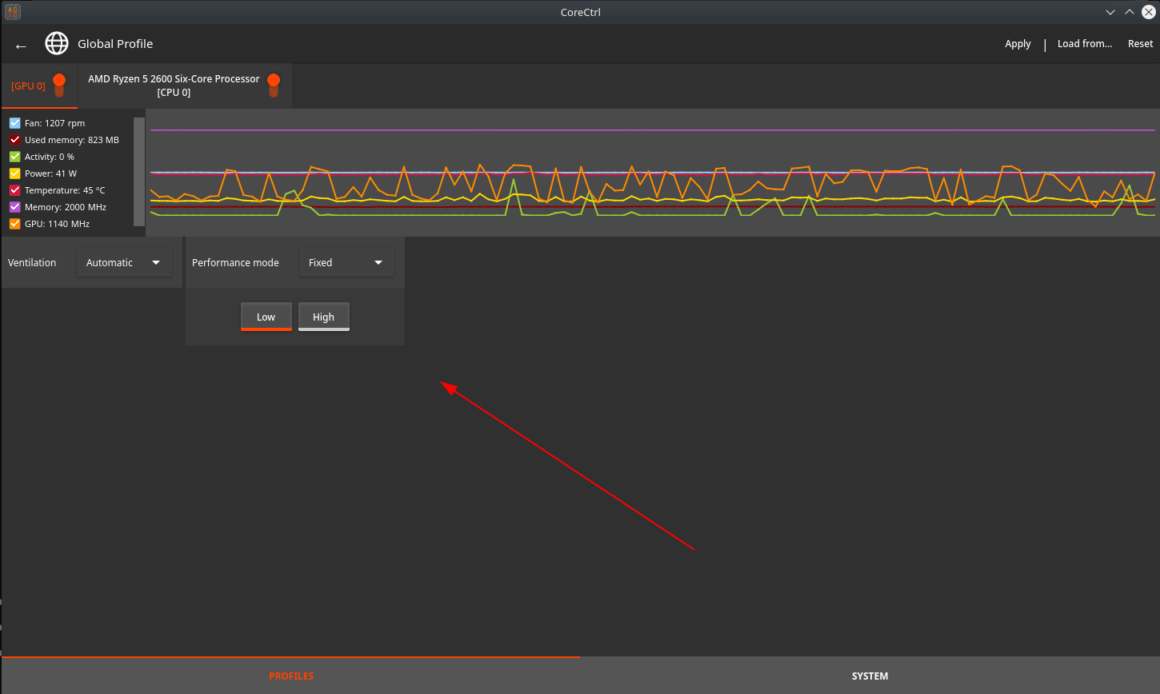The width and height of the screenshot is (1160, 694).
Task: Select the Low performance level button
Action: click(266, 317)
